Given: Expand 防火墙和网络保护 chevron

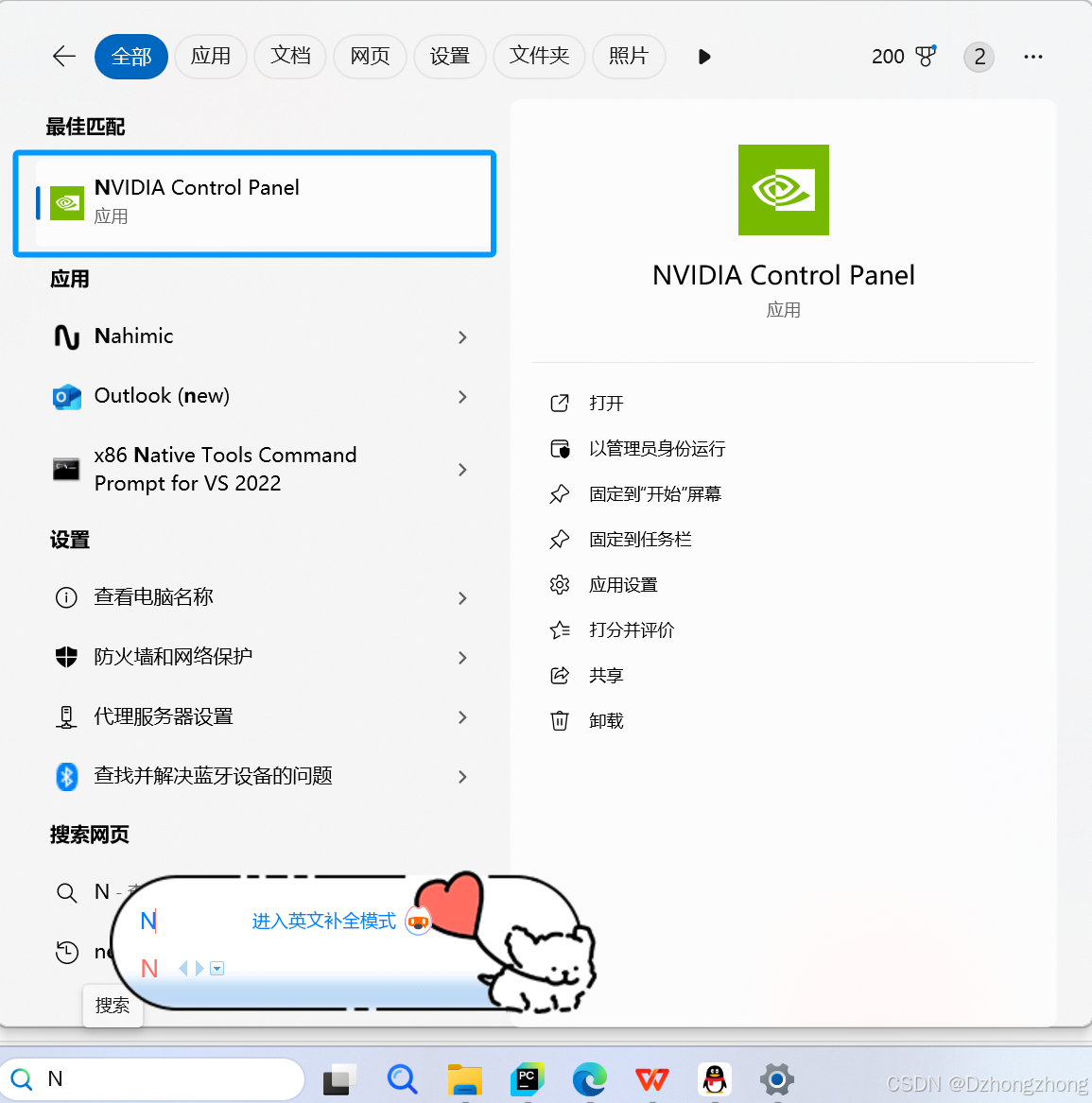Looking at the screenshot, I should click(462, 658).
